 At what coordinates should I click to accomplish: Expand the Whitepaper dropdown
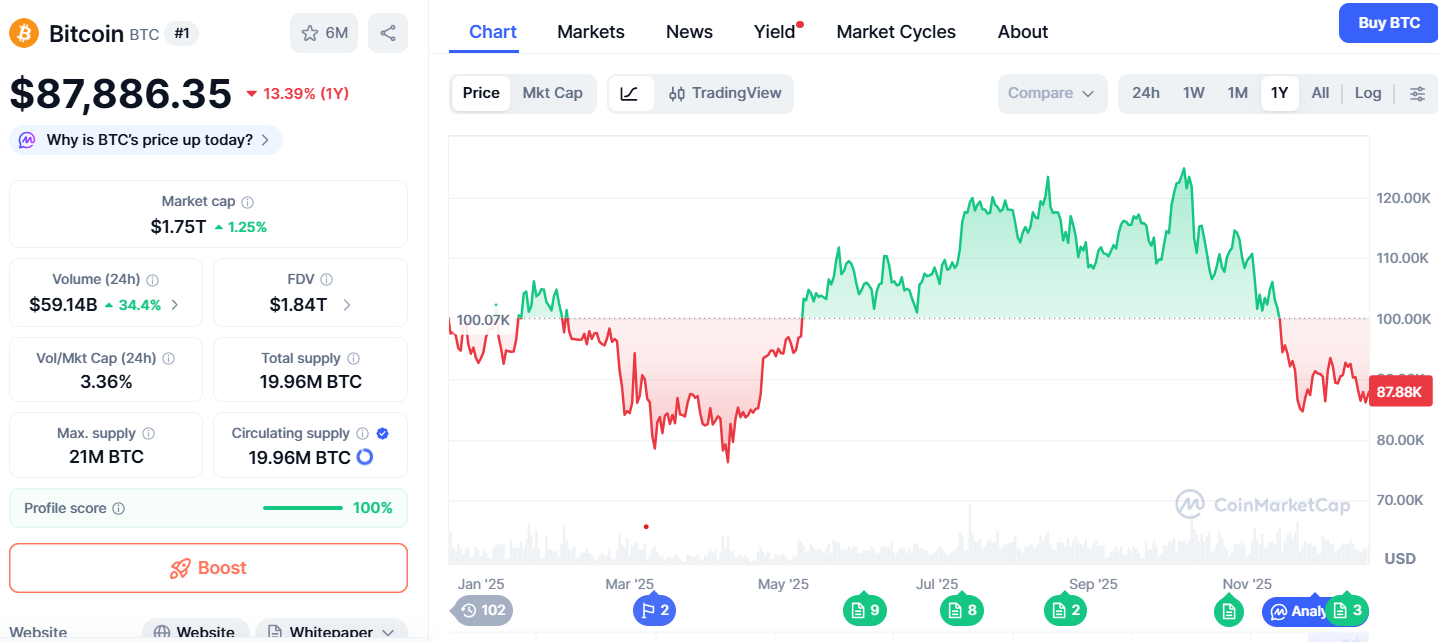pyautogui.click(x=331, y=632)
